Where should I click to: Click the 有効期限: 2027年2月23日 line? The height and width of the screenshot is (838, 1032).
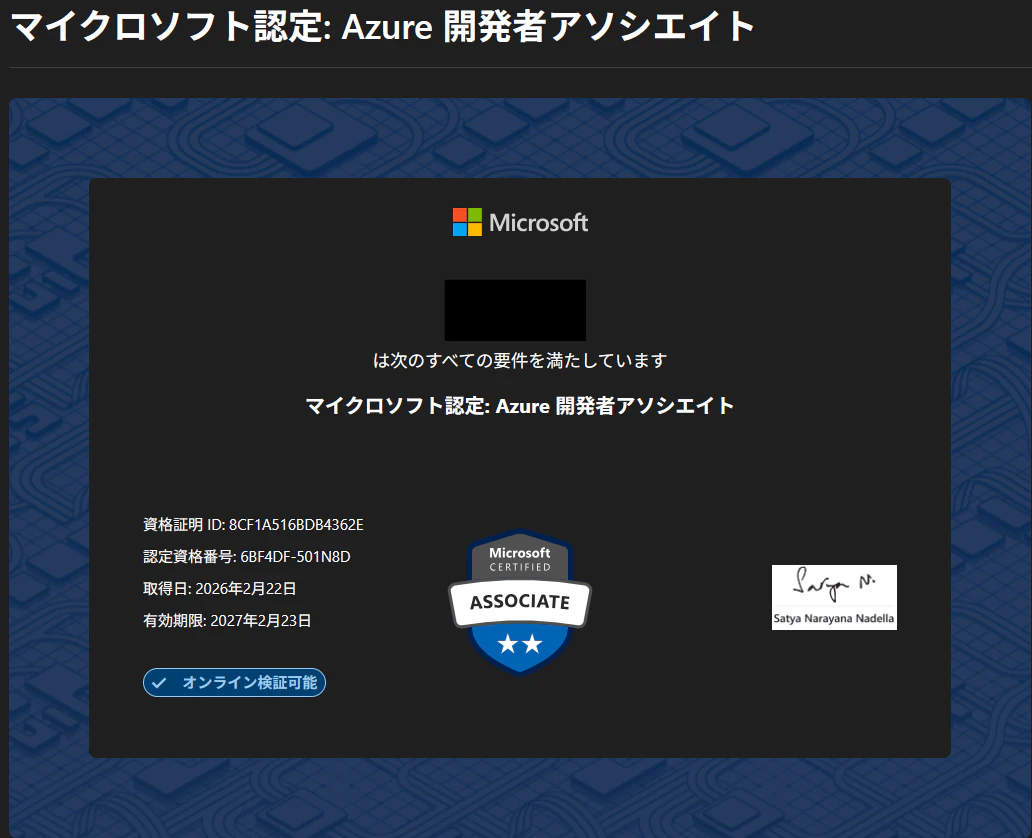(227, 621)
